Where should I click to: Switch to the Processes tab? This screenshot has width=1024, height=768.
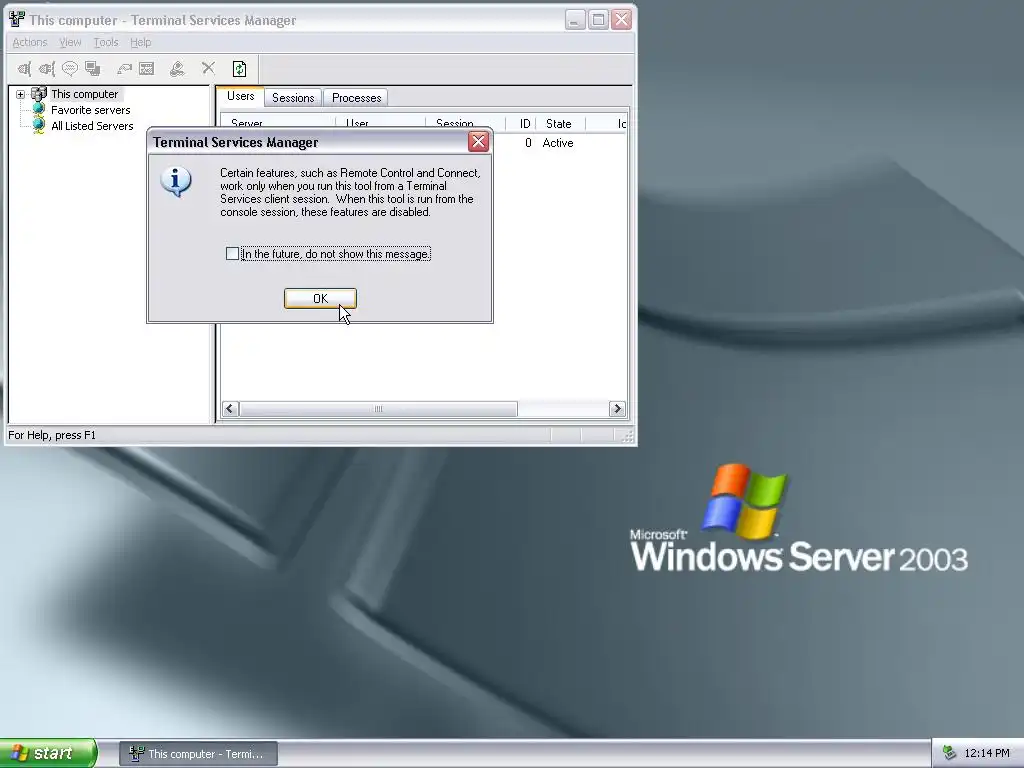coord(357,98)
